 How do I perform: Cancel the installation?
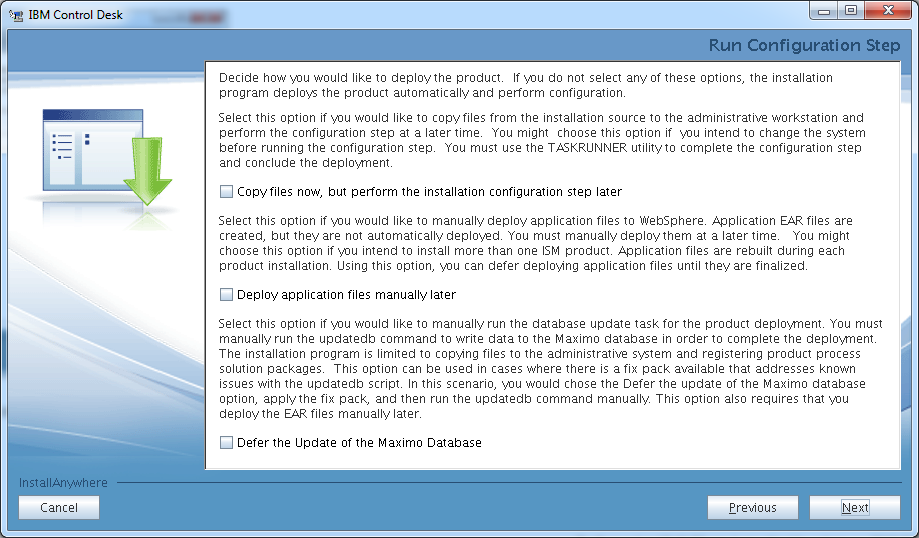click(x=59, y=508)
